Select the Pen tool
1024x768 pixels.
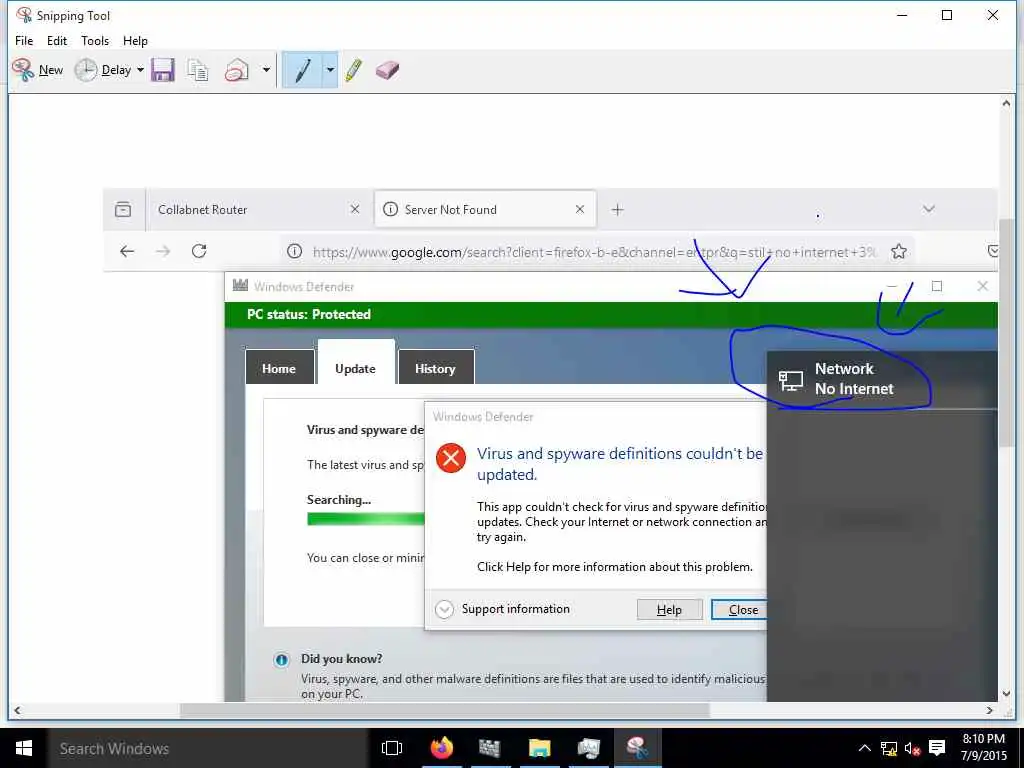point(302,70)
